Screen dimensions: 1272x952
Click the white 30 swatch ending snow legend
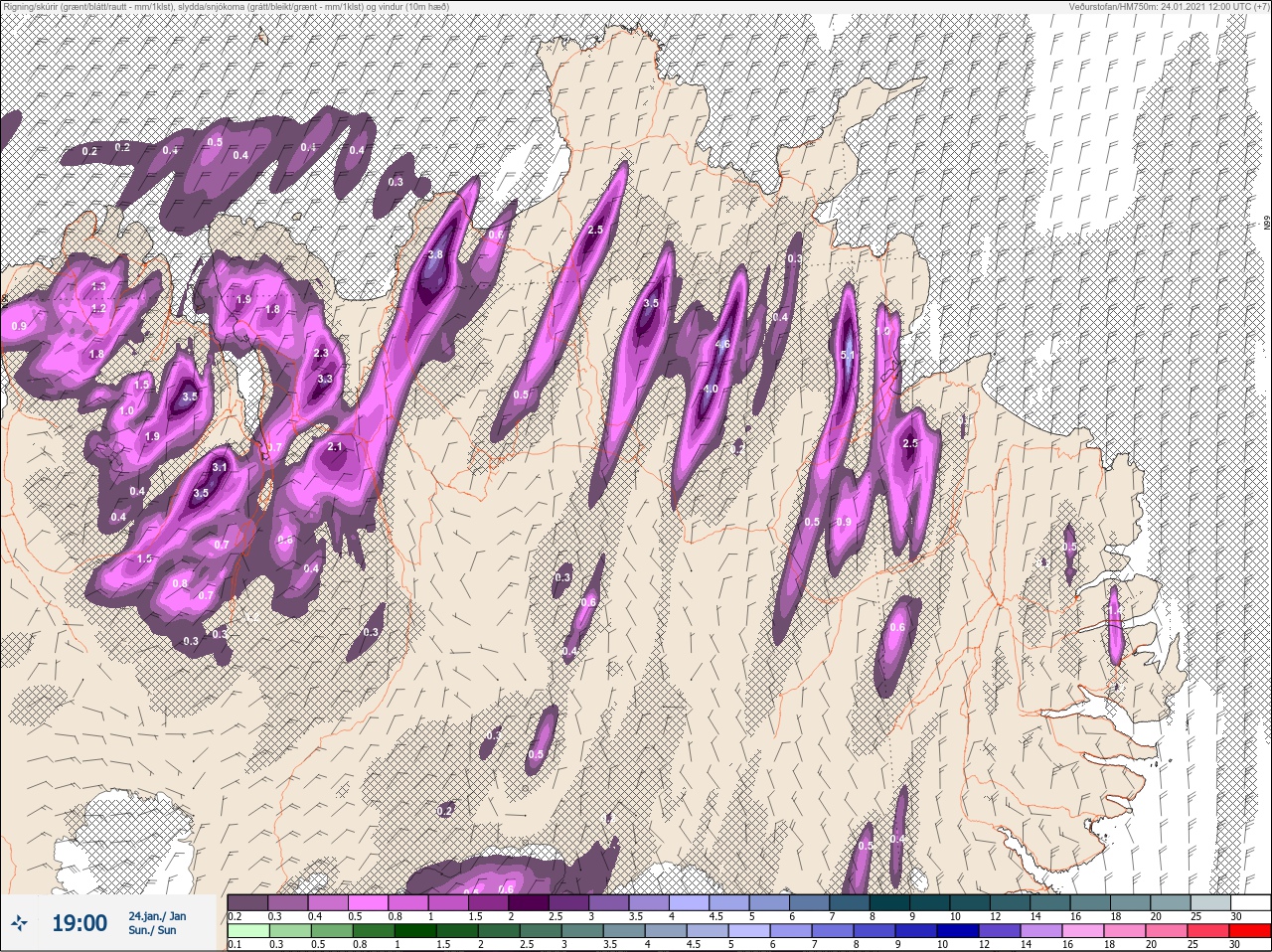click(1249, 903)
